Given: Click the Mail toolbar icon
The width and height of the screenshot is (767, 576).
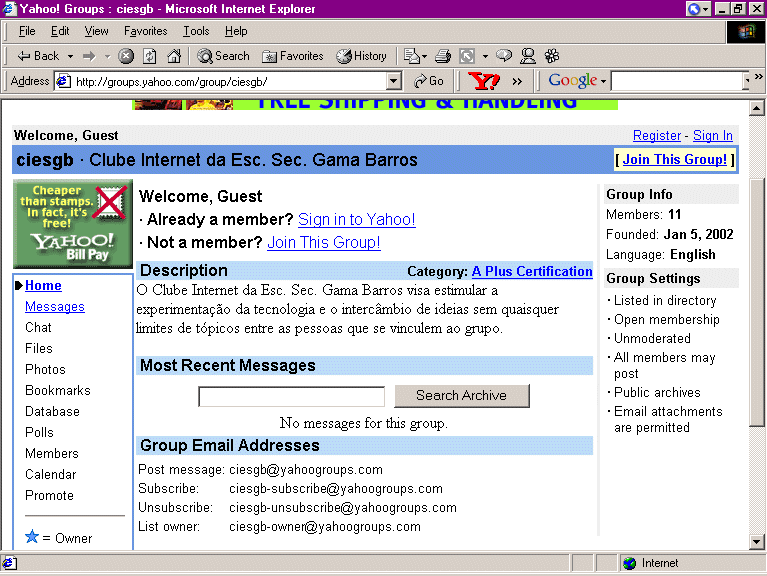Looking at the screenshot, I should pyautogui.click(x=411, y=56).
